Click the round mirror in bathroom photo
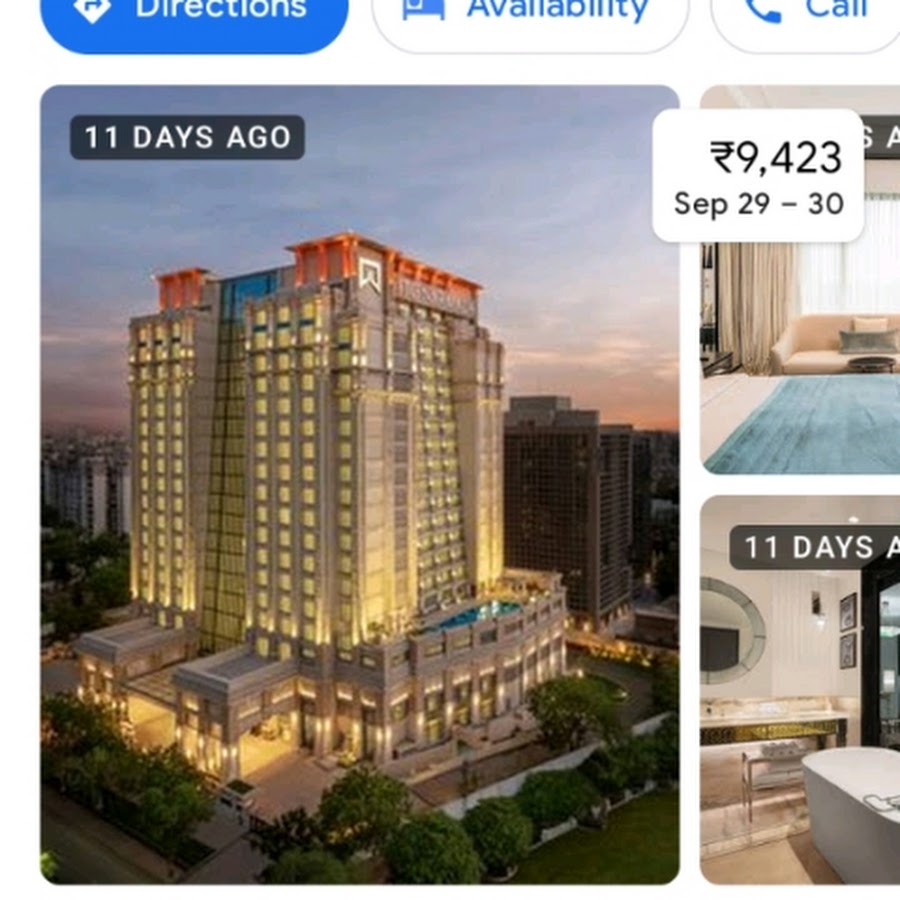 [732, 631]
